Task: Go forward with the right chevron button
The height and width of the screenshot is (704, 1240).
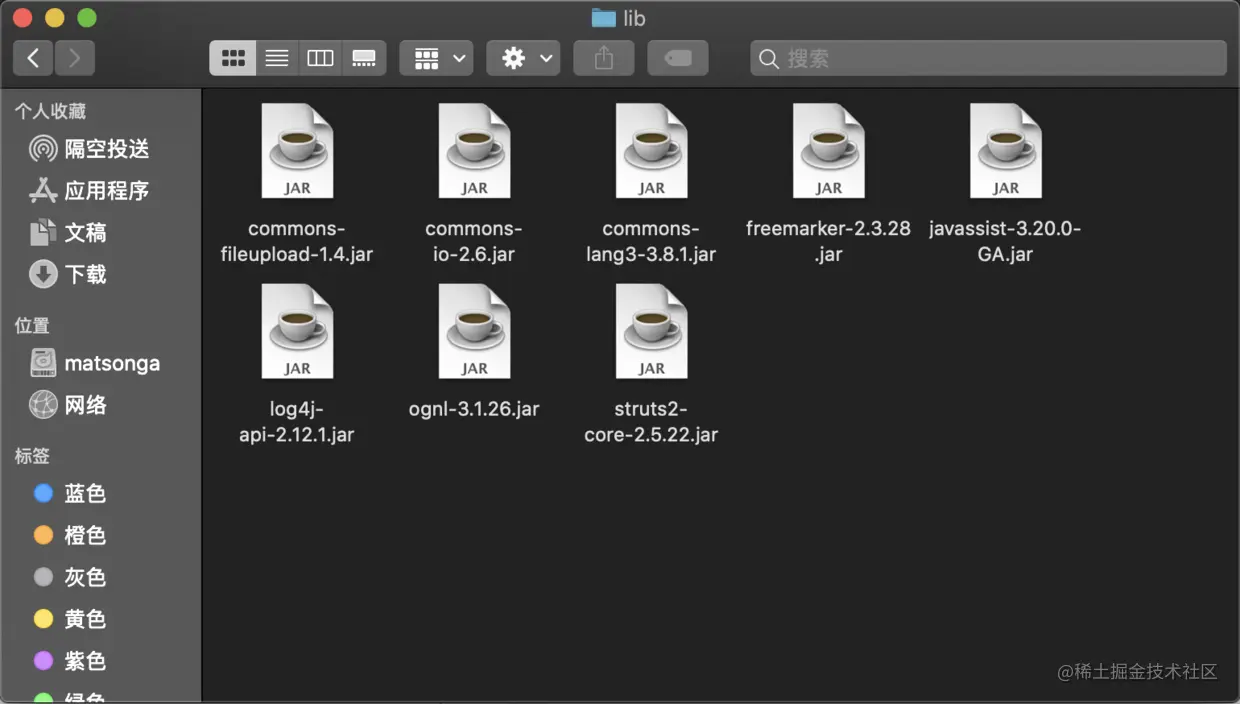Action: [75, 58]
